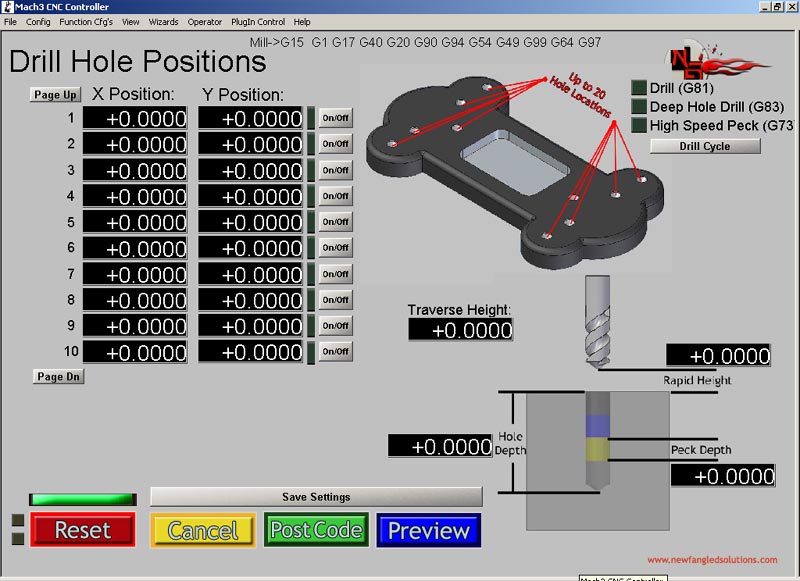Open the File menu

click(x=10, y=22)
